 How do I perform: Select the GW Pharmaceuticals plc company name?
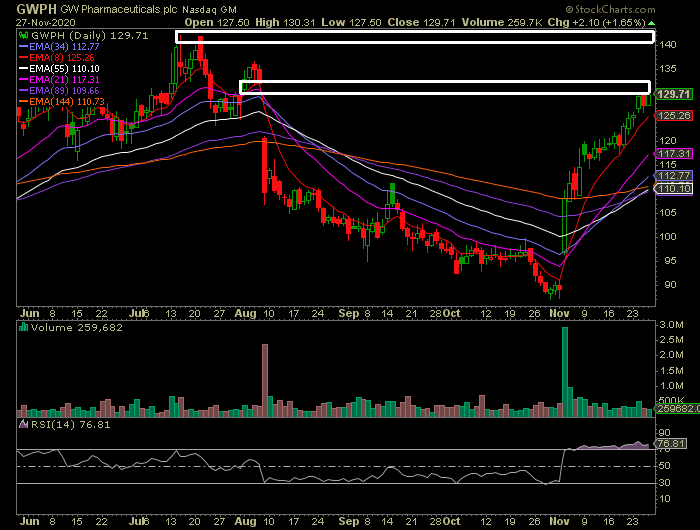[119, 9]
